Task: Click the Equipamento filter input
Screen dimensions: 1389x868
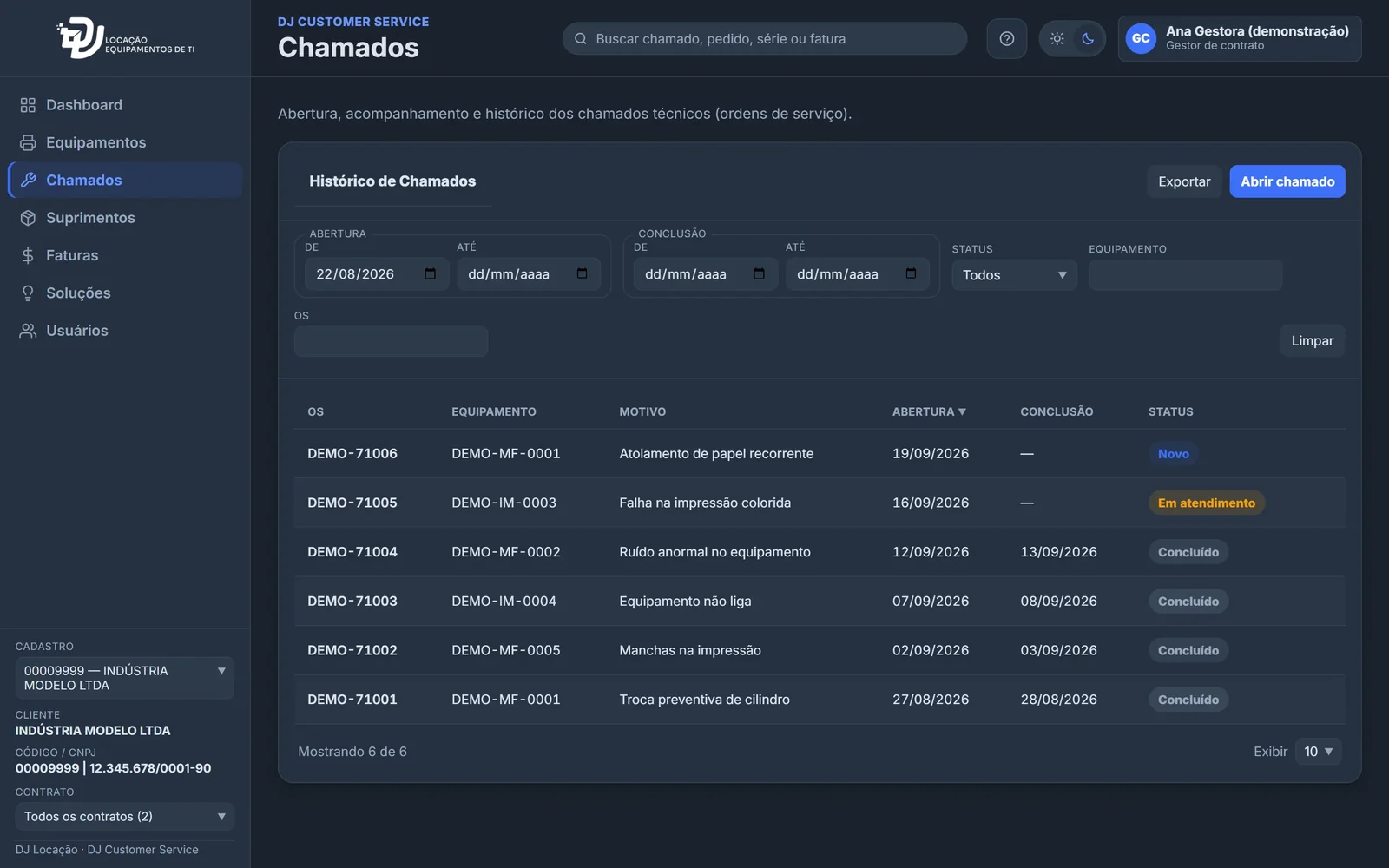Action: click(x=1185, y=275)
